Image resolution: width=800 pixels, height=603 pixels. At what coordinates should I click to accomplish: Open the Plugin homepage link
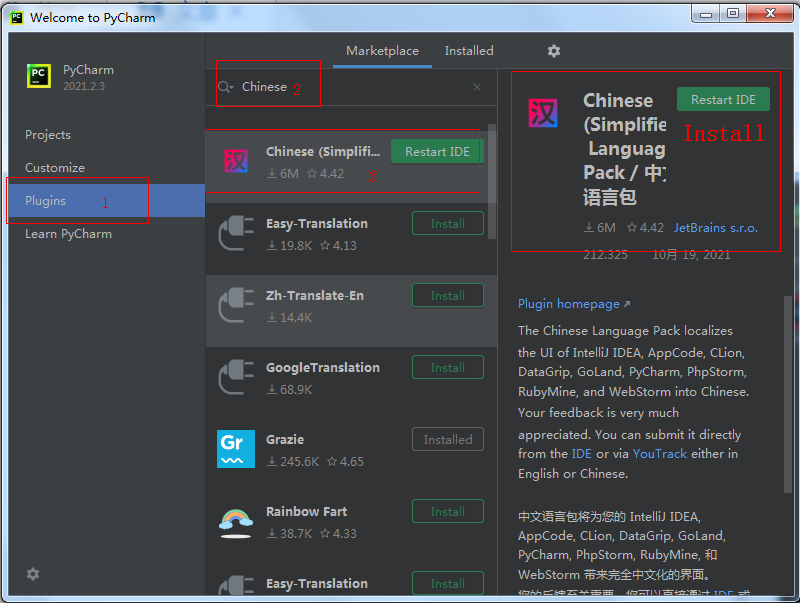click(x=569, y=304)
